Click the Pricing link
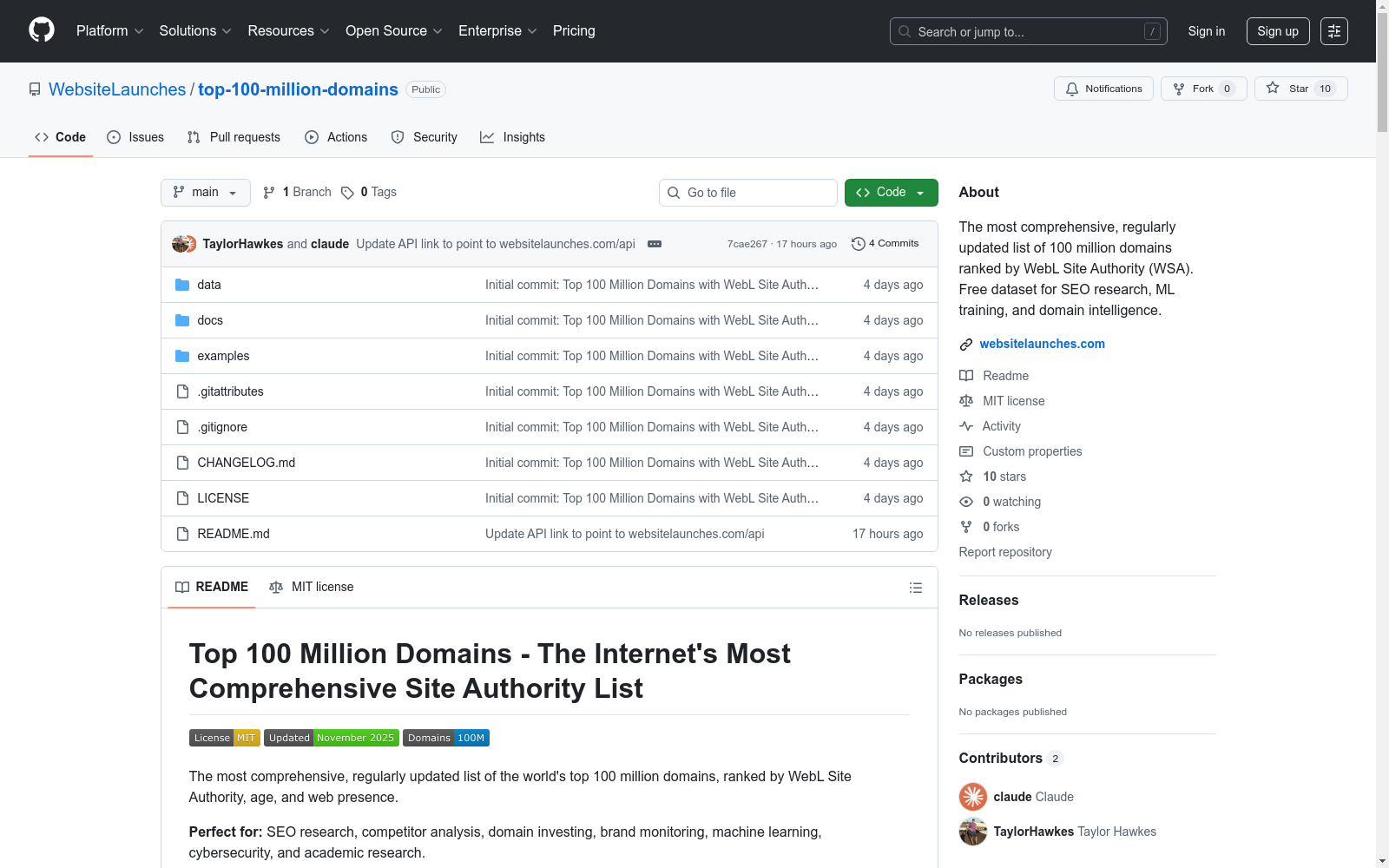Screen dimensions: 1389x868 (x=574, y=31)
